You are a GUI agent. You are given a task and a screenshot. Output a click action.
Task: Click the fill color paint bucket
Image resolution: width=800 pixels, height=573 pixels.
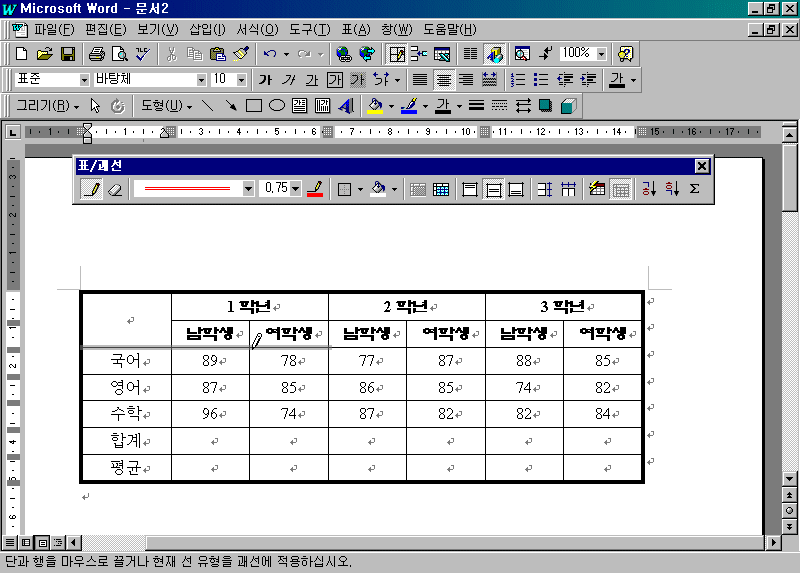coord(376,106)
